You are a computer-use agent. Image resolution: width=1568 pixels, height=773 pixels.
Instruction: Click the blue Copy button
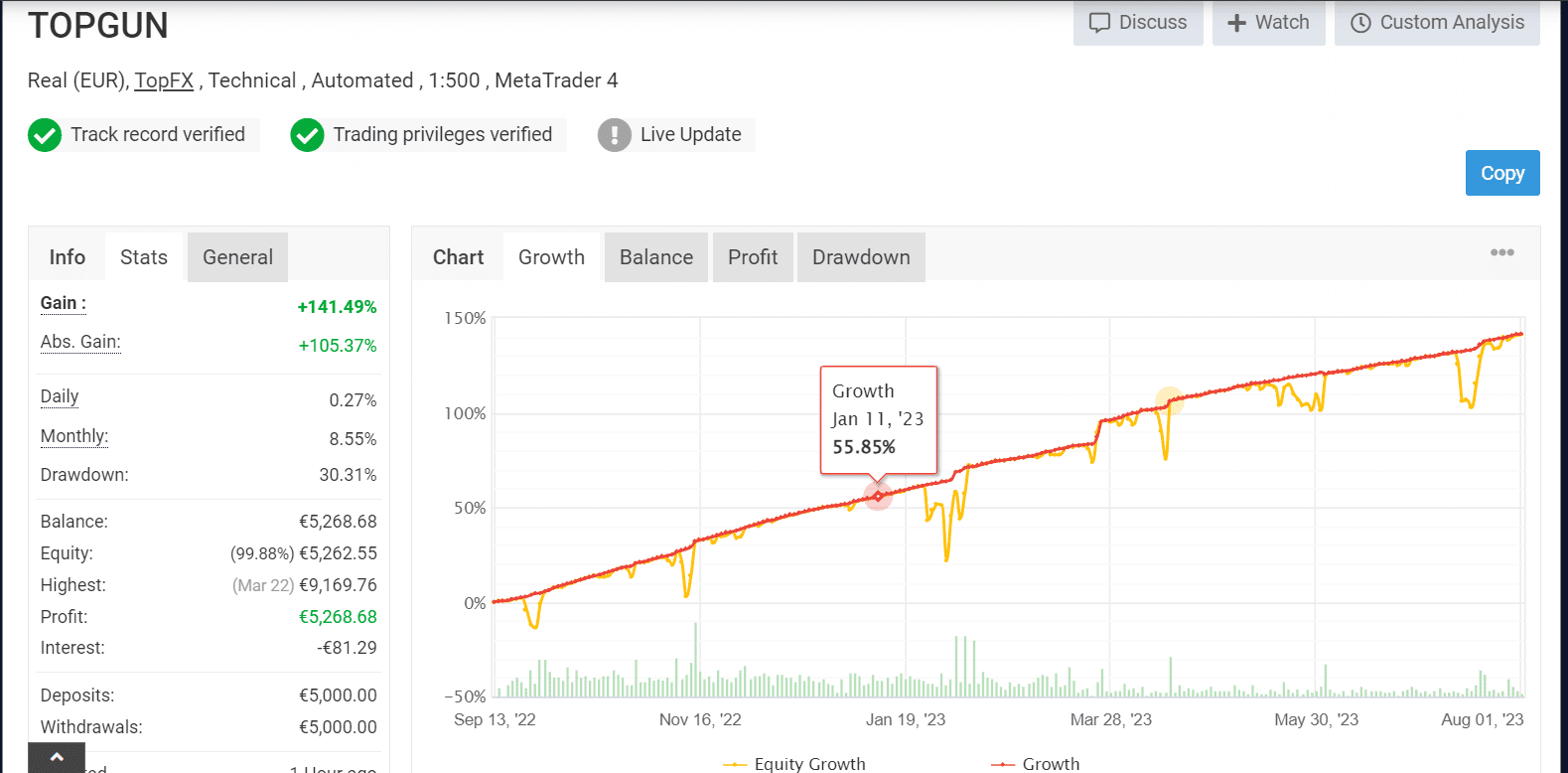pyautogui.click(x=1502, y=173)
